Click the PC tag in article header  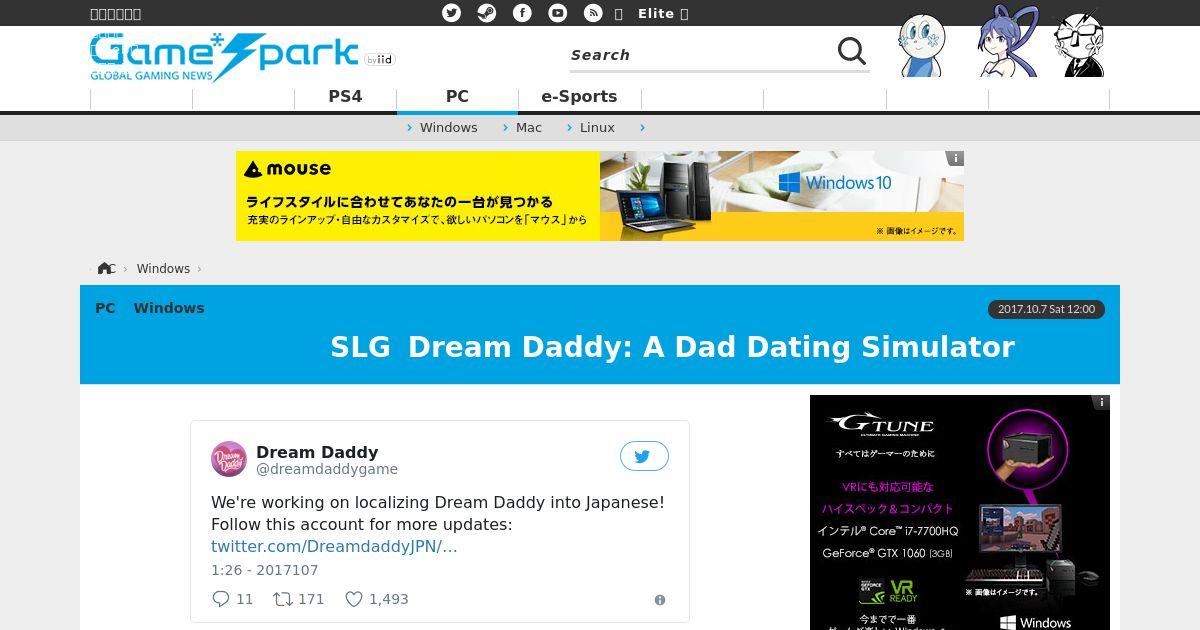tap(105, 308)
